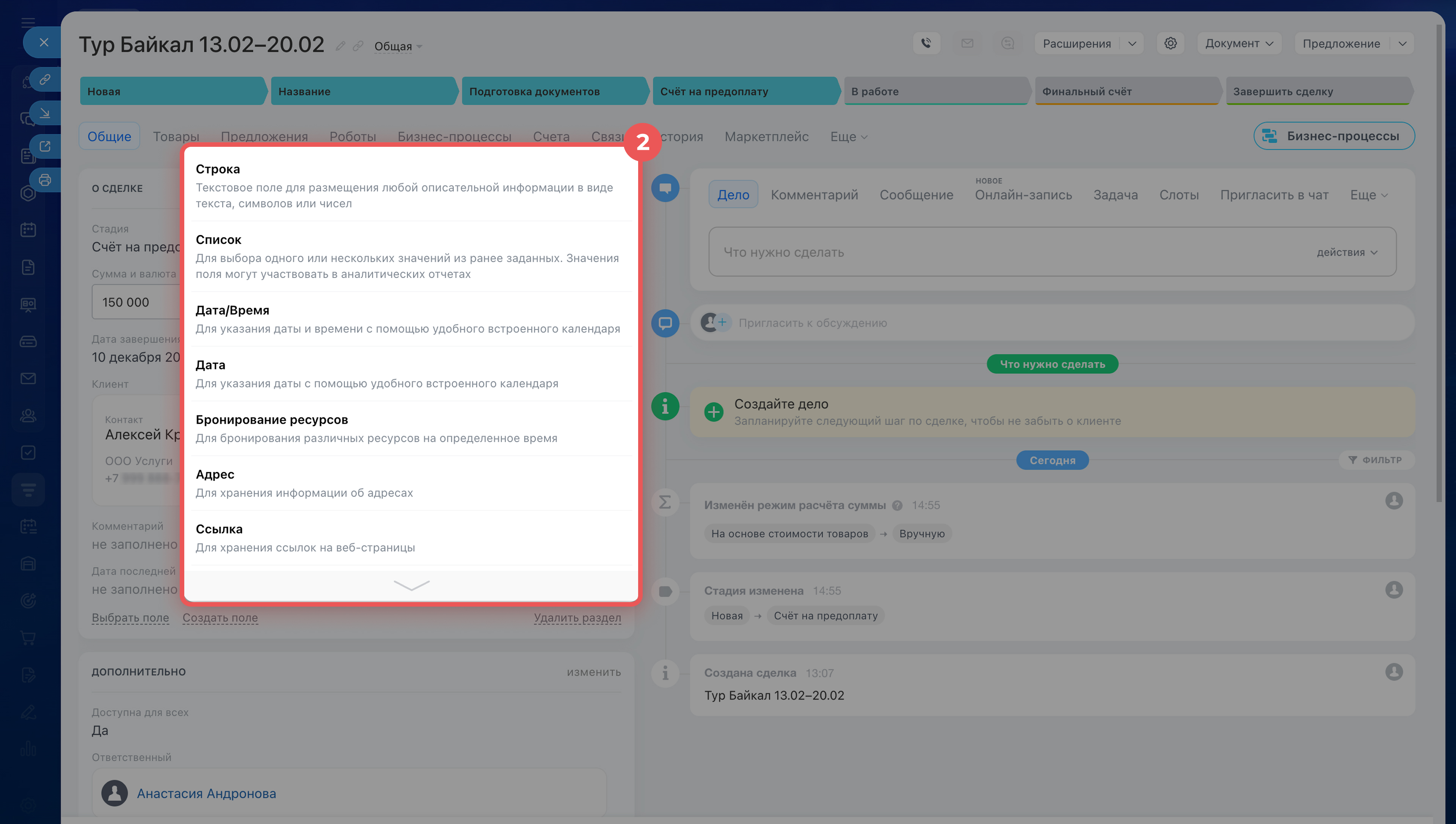Click the copy link icon on side tab
Viewport: 1456px width, 824px height.
pyautogui.click(x=45, y=79)
